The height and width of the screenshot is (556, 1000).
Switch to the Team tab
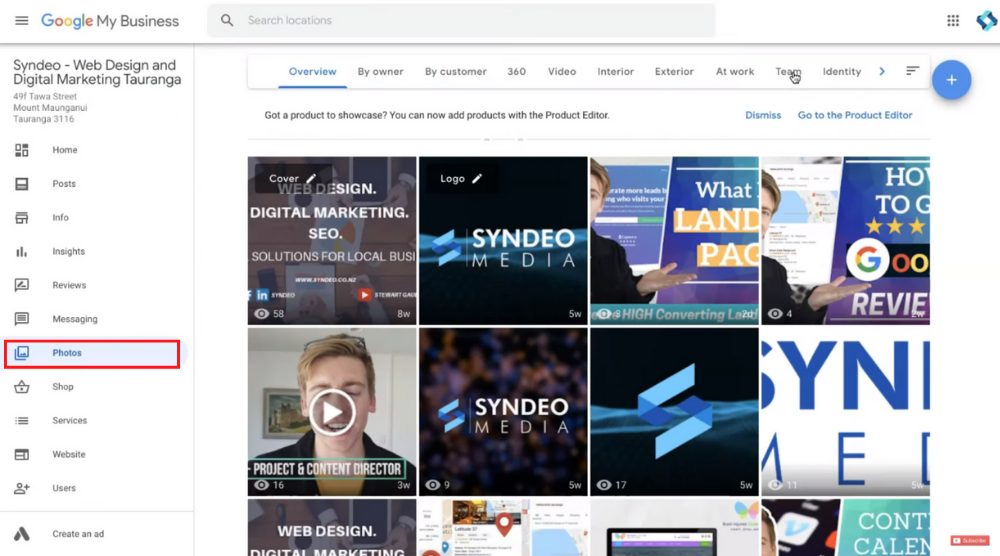[x=788, y=71]
